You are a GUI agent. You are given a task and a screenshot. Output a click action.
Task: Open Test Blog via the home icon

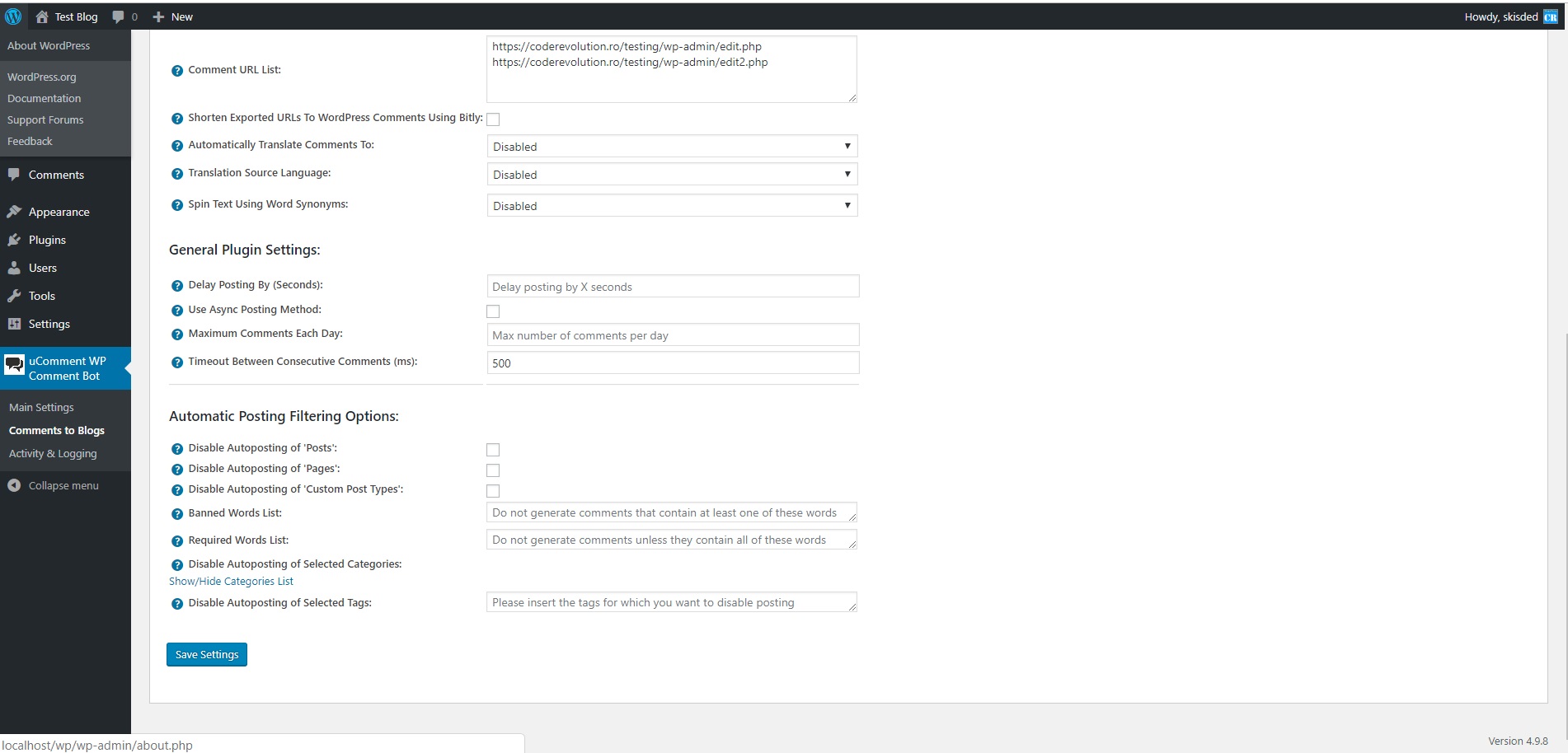tap(42, 16)
